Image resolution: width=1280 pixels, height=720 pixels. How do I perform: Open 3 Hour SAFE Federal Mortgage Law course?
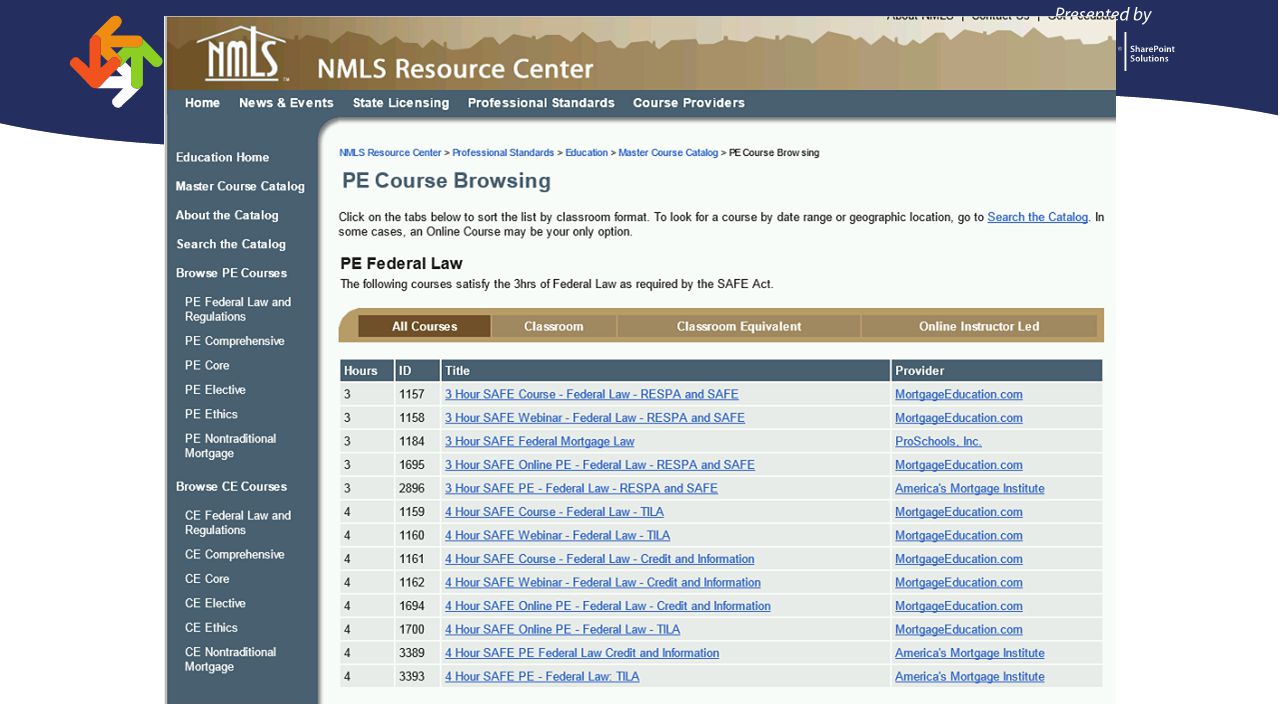tap(540, 441)
